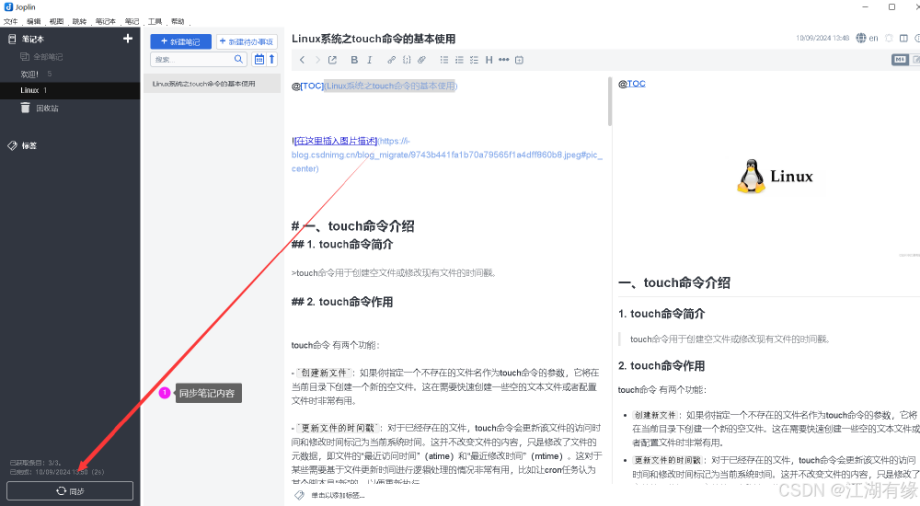Viewport: 920px width, 506px height.
Task: Open the 笔记本 menu in the menu bar
Action: coord(106,21)
